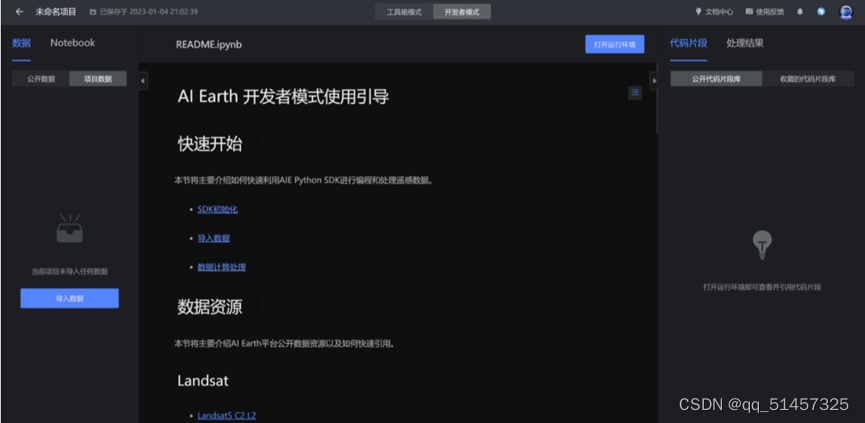Select the 代码片段 tab
This screenshot has width=865, height=423.
pyautogui.click(x=688, y=43)
